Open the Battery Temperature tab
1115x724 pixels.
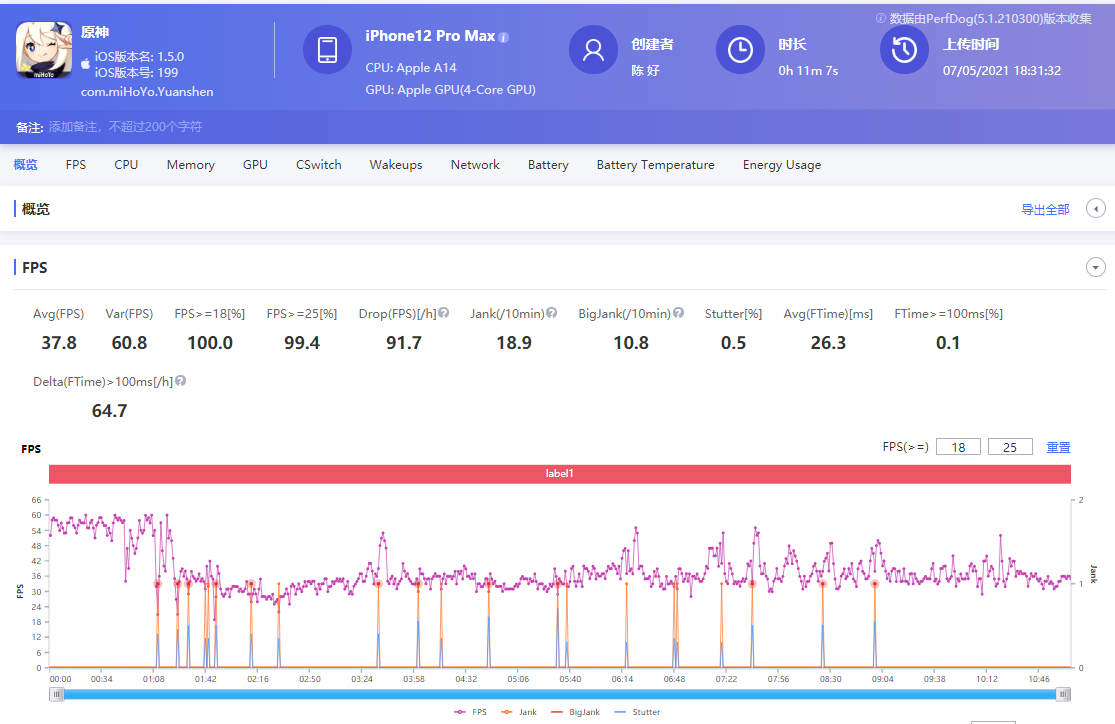(x=656, y=164)
